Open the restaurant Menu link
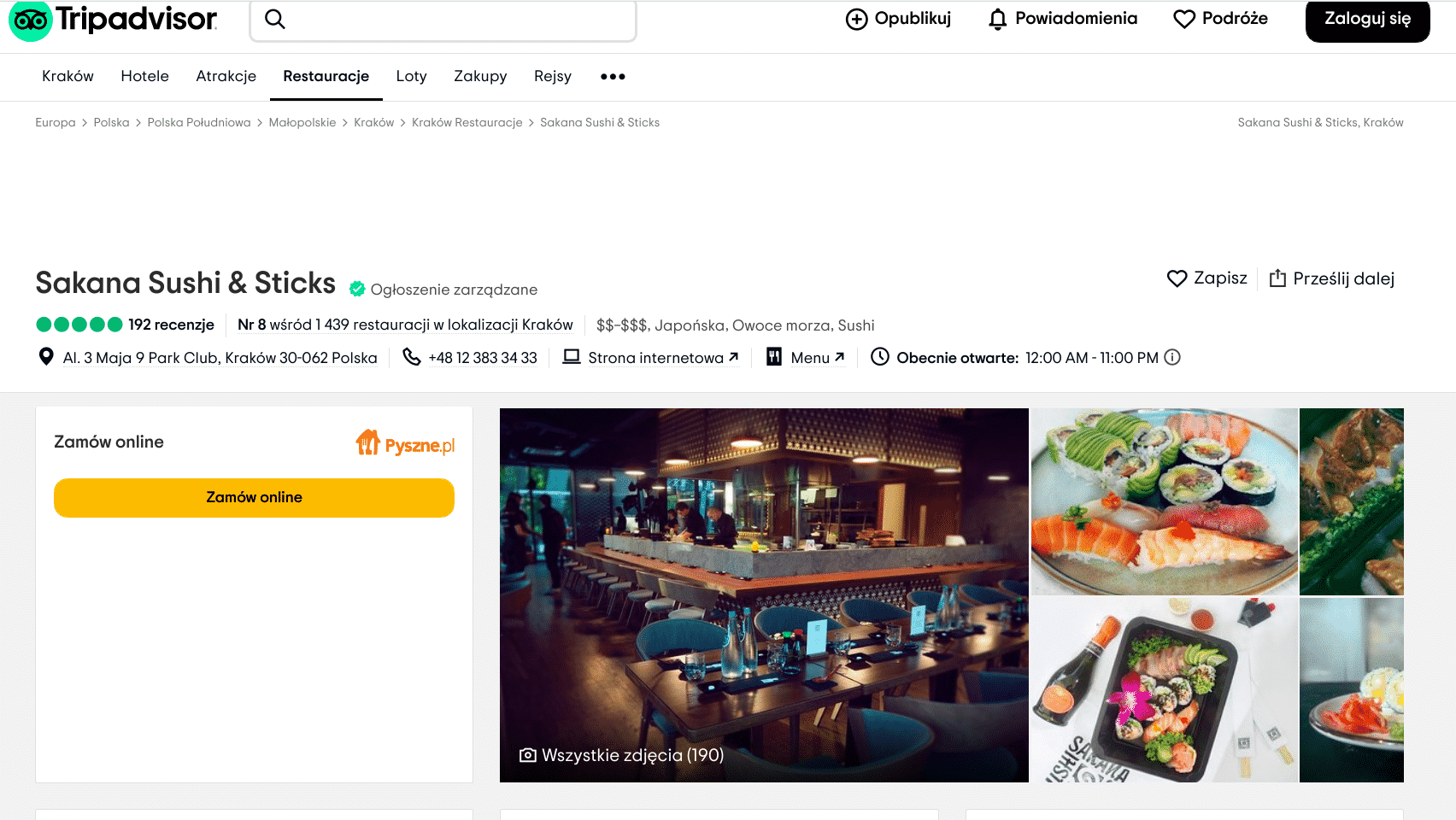Image resolution: width=1456 pixels, height=820 pixels. coord(817,358)
